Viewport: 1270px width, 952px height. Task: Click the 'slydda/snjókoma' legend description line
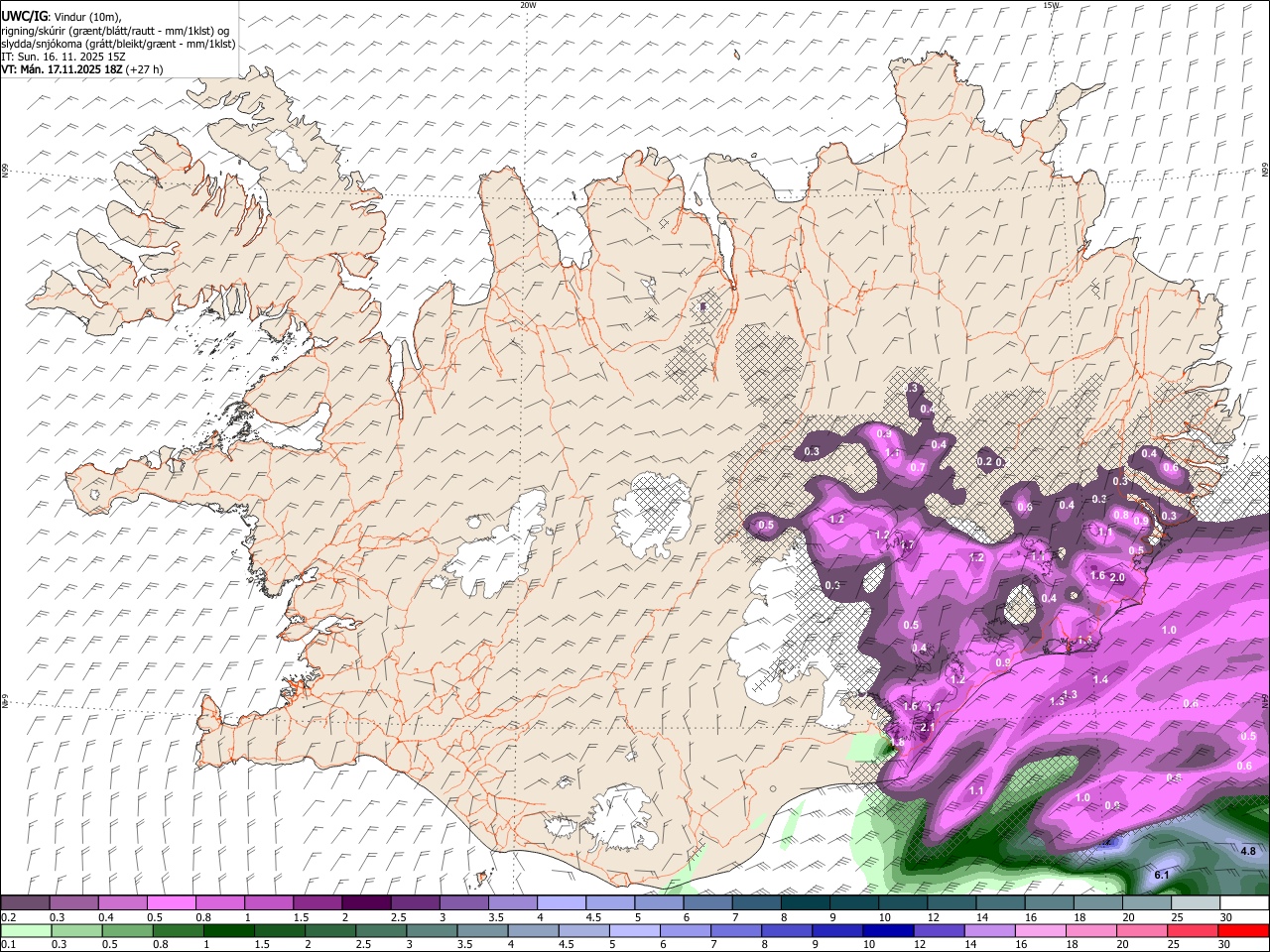click(118, 44)
